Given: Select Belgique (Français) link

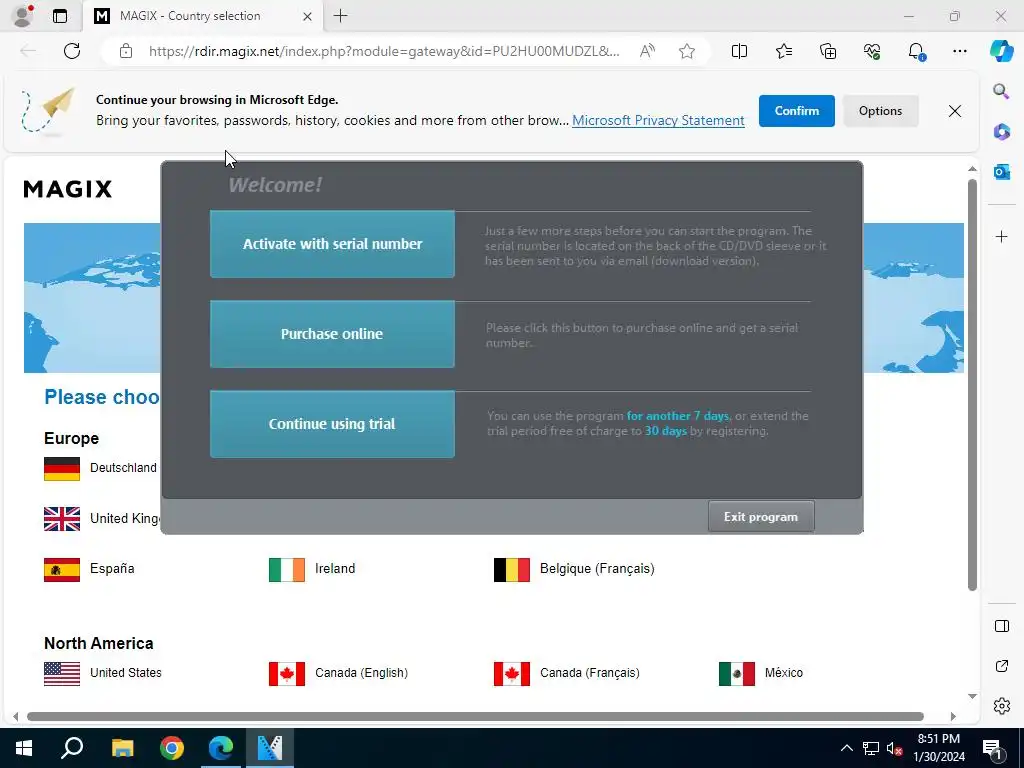Looking at the screenshot, I should (x=597, y=568).
